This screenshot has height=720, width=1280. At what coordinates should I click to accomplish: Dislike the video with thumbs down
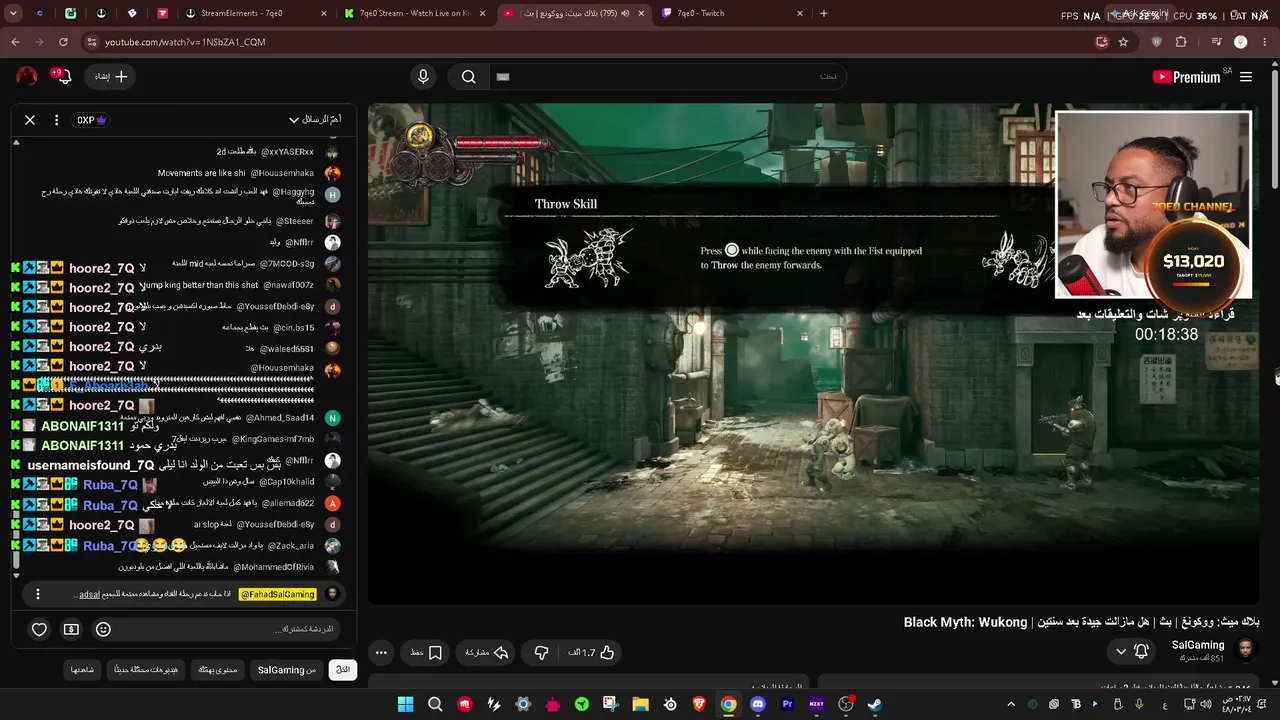pos(541,653)
